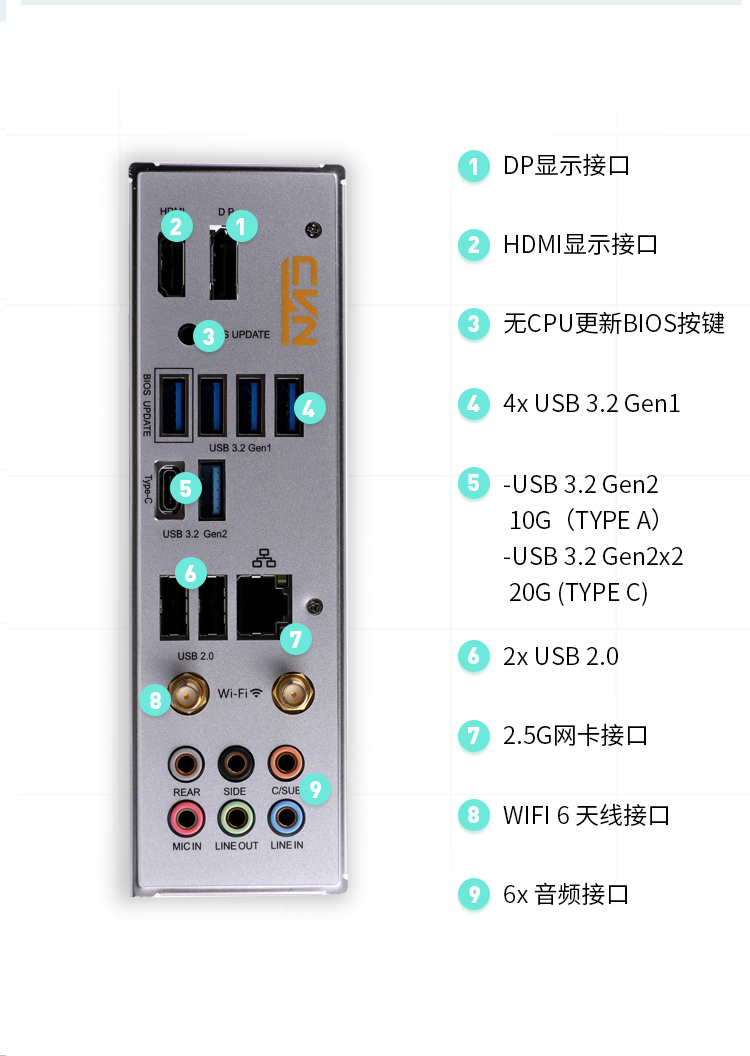Click the "4x USB 3.2 Gen1" legend label
The image size is (750, 1056).
point(592,403)
